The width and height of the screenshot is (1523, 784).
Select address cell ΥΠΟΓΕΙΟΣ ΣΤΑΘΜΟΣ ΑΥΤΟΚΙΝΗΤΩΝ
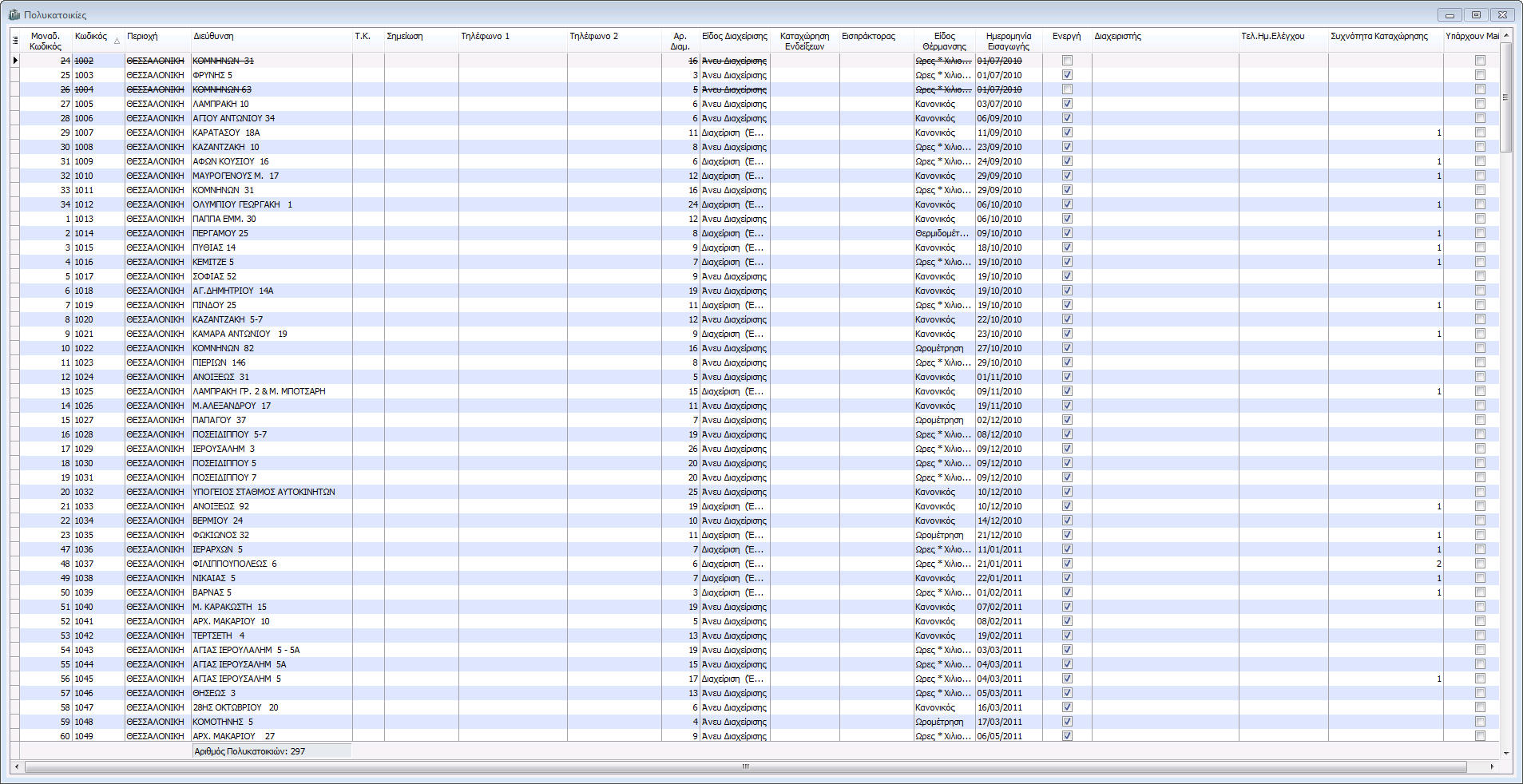(x=272, y=492)
